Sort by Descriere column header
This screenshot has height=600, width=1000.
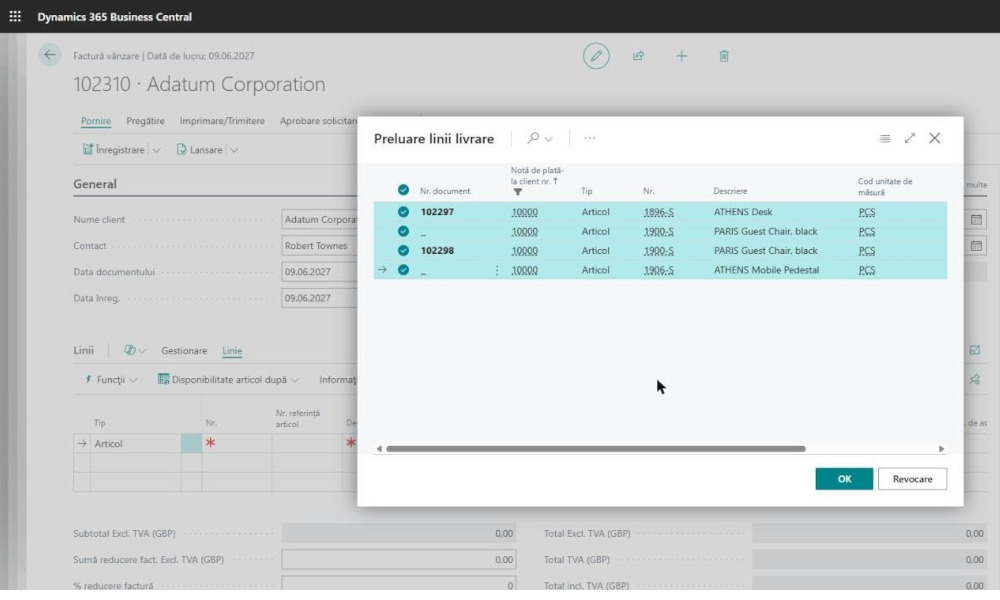(730, 191)
